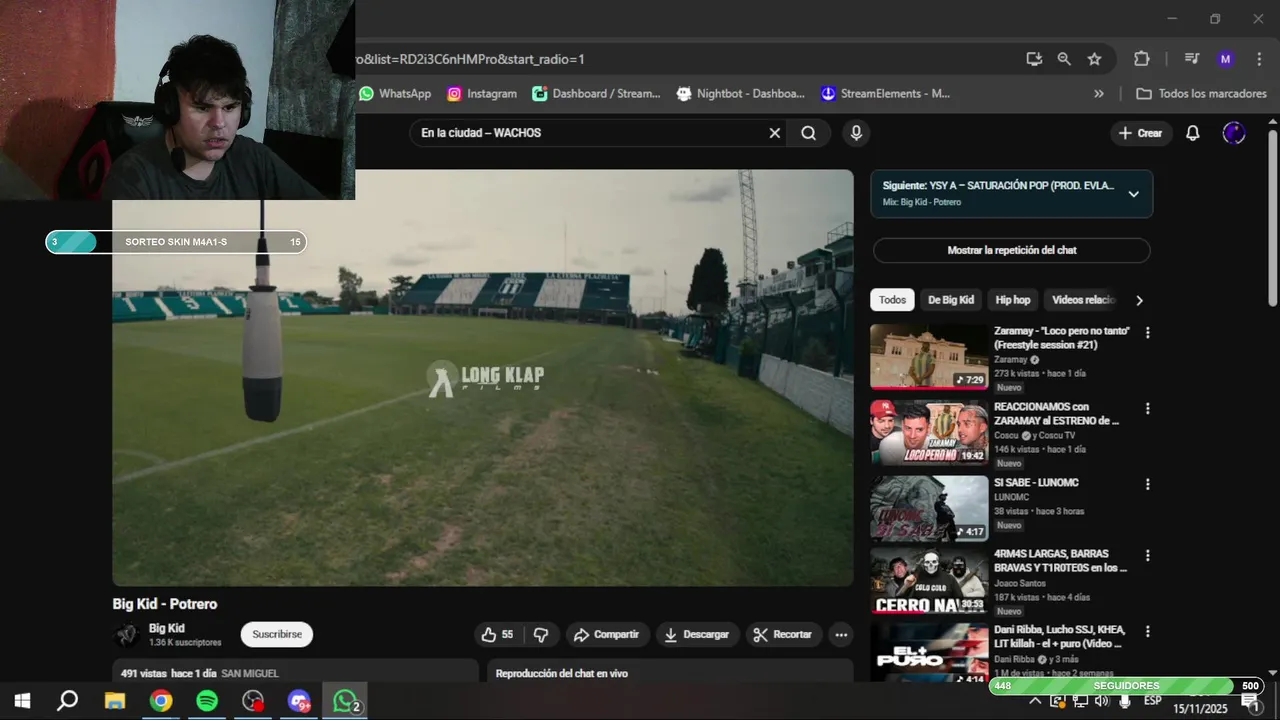The image size is (1280, 720).
Task: Click the Recortar clip button
Action: pos(783,635)
